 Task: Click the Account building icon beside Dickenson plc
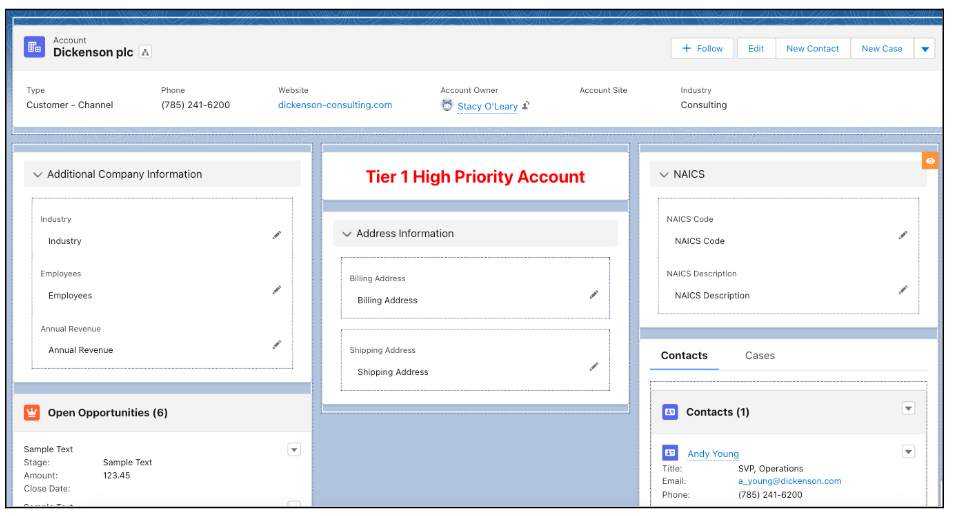coord(34,47)
